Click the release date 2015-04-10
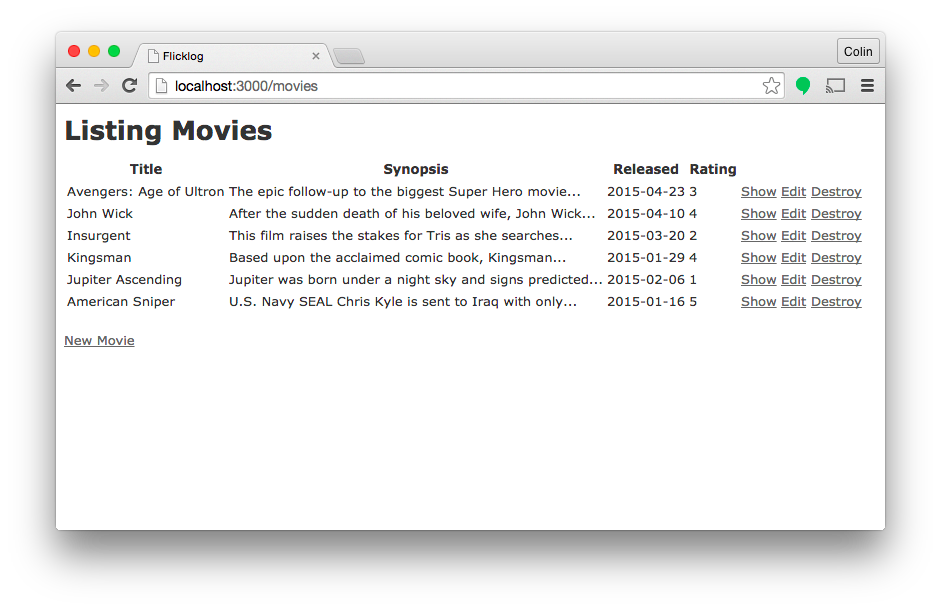The width and height of the screenshot is (941, 610). [646, 214]
